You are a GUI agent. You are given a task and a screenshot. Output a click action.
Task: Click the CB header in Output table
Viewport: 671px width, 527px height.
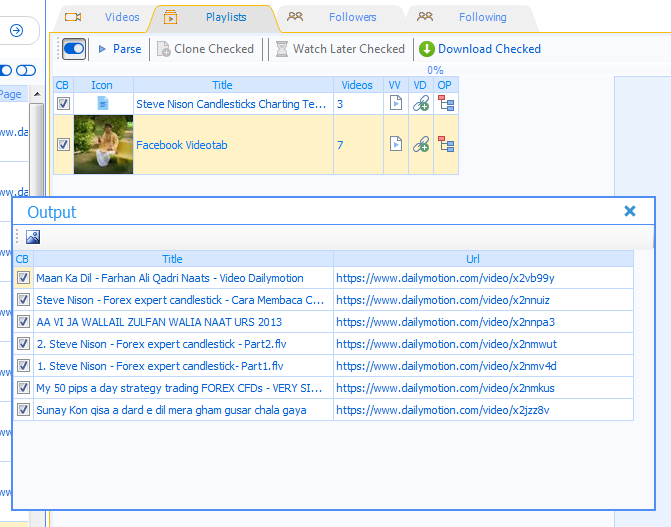tap(22, 259)
